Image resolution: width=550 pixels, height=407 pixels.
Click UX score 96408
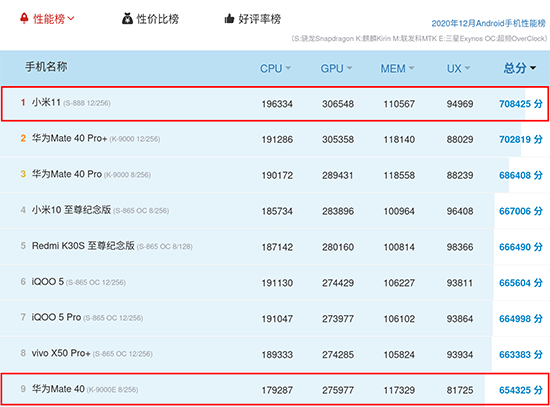pyautogui.click(x=460, y=211)
